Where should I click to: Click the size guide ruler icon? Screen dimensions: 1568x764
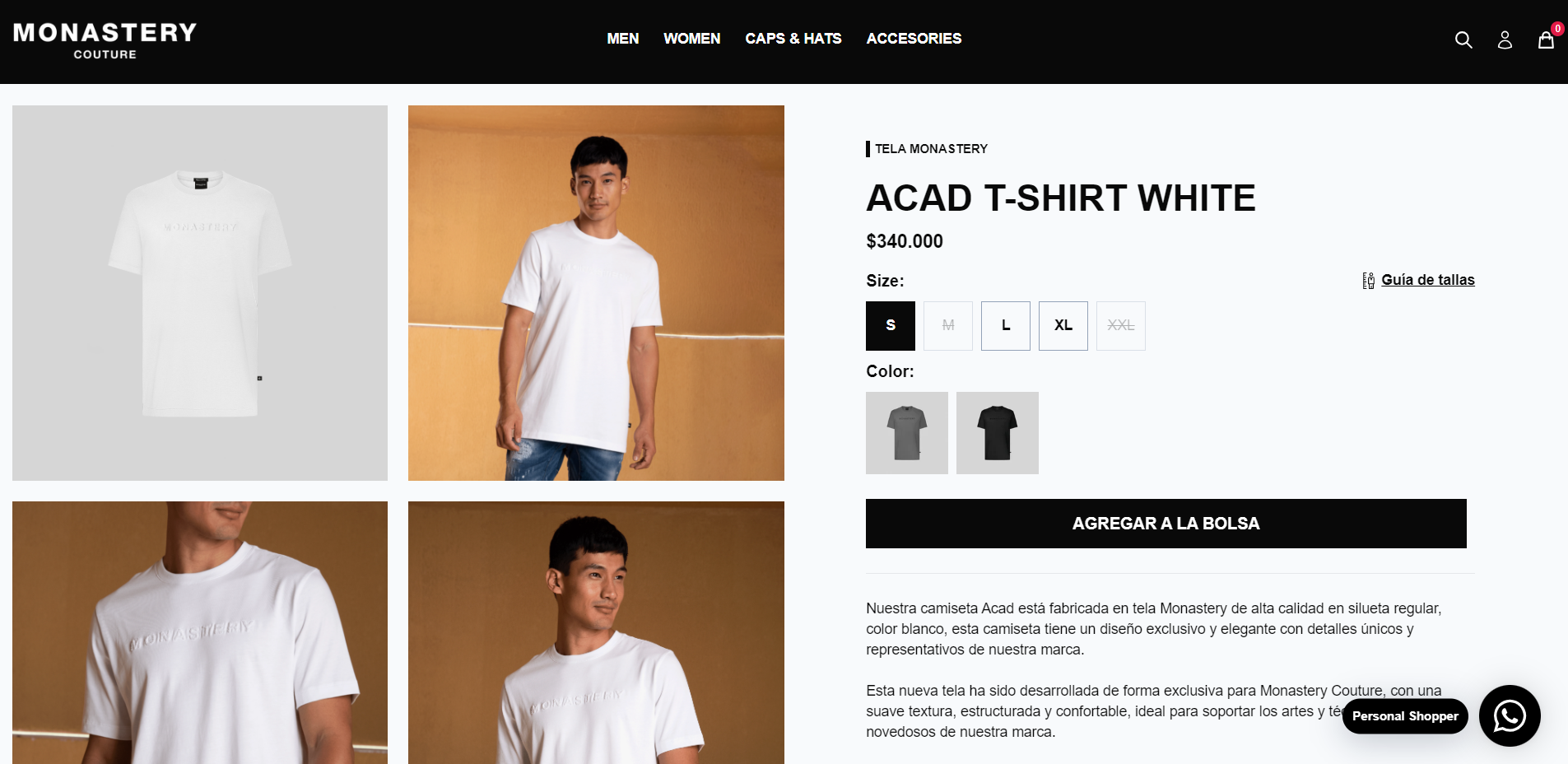tap(1368, 281)
